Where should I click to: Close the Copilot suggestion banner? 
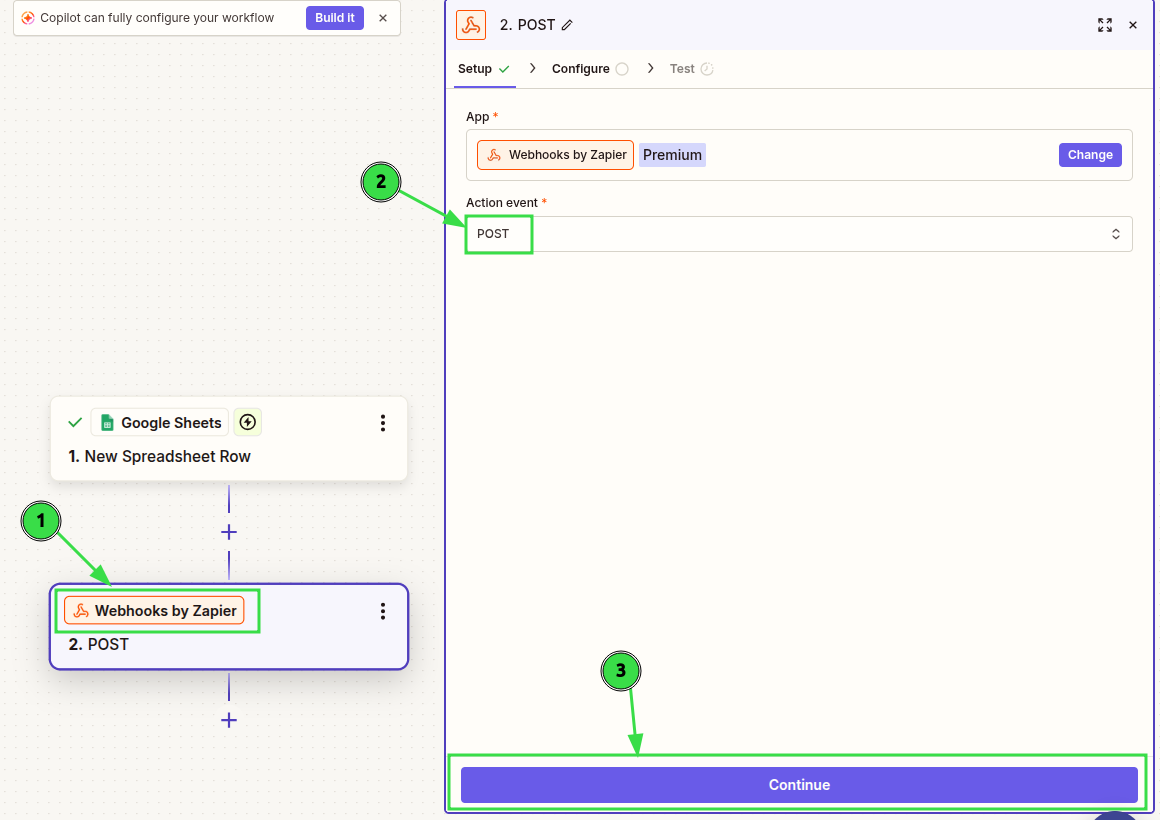coord(383,18)
